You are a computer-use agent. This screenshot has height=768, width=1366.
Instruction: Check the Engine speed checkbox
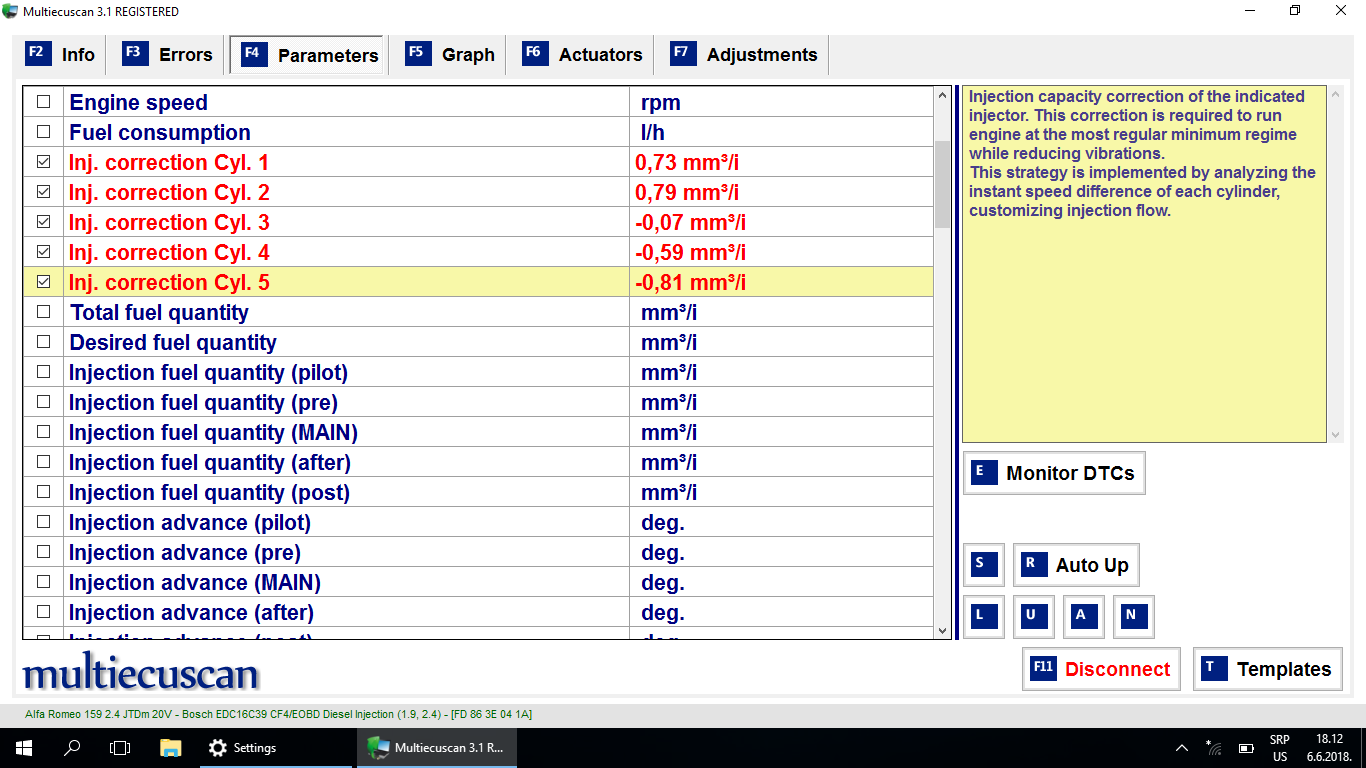43,102
